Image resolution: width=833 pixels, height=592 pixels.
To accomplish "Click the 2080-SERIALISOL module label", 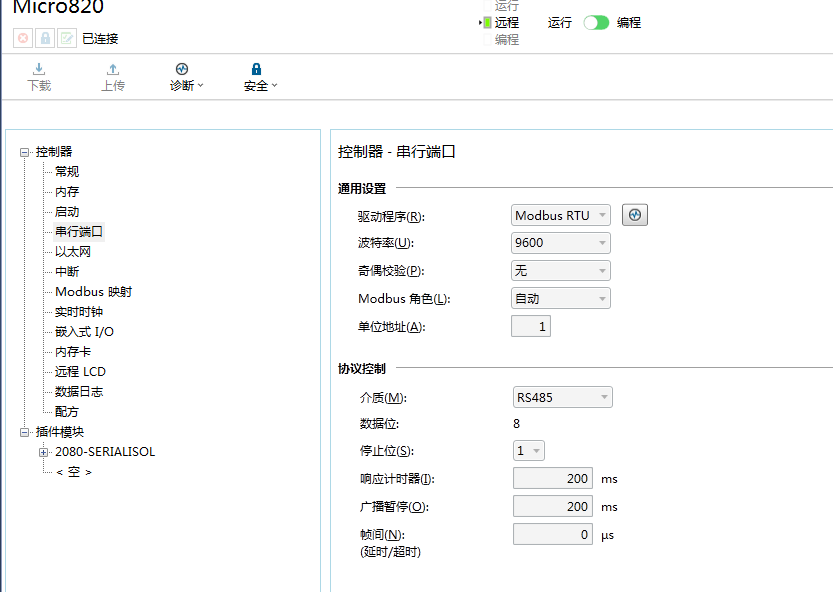I will pyautogui.click(x=105, y=452).
